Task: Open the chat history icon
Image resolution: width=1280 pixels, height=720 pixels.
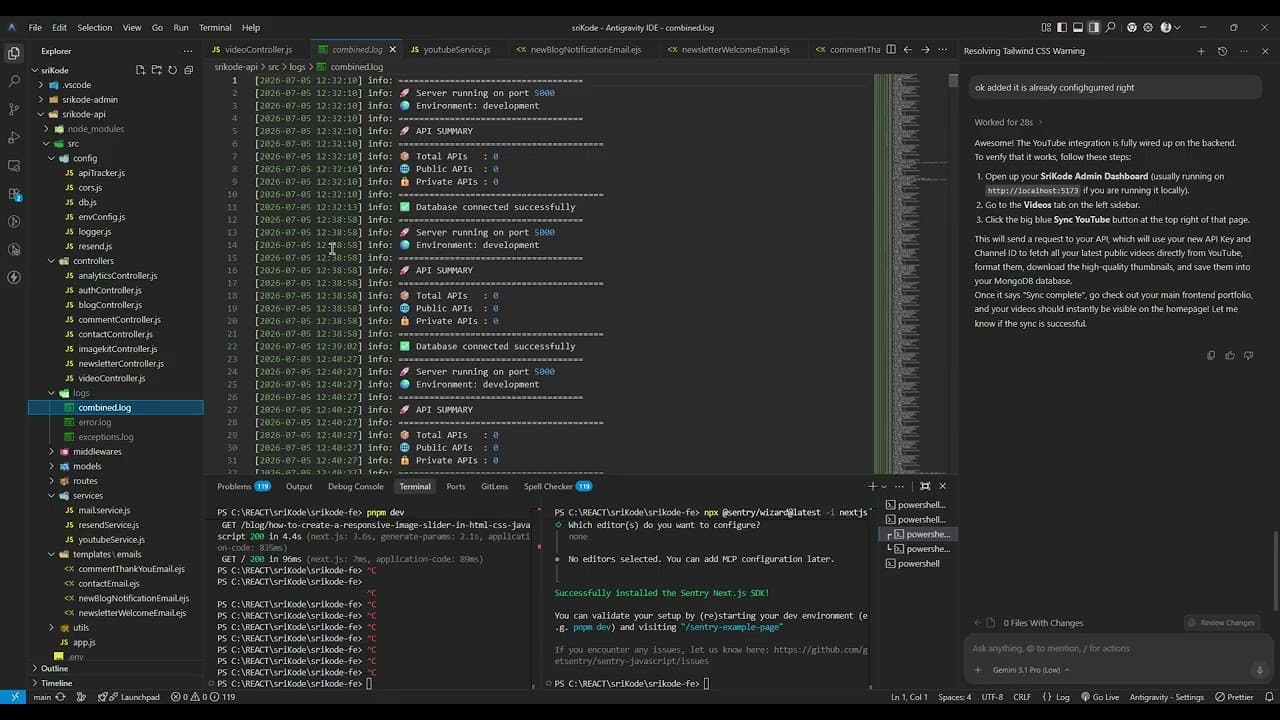Action: pos(1222,51)
